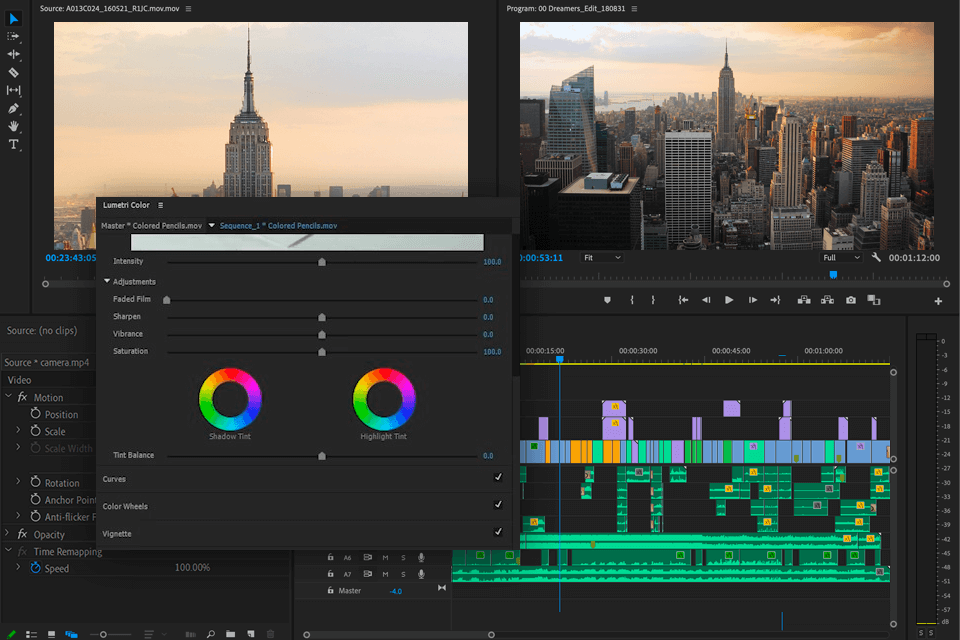Switch to Sequence_1 Colored Pencils.mov tab

click(278, 226)
